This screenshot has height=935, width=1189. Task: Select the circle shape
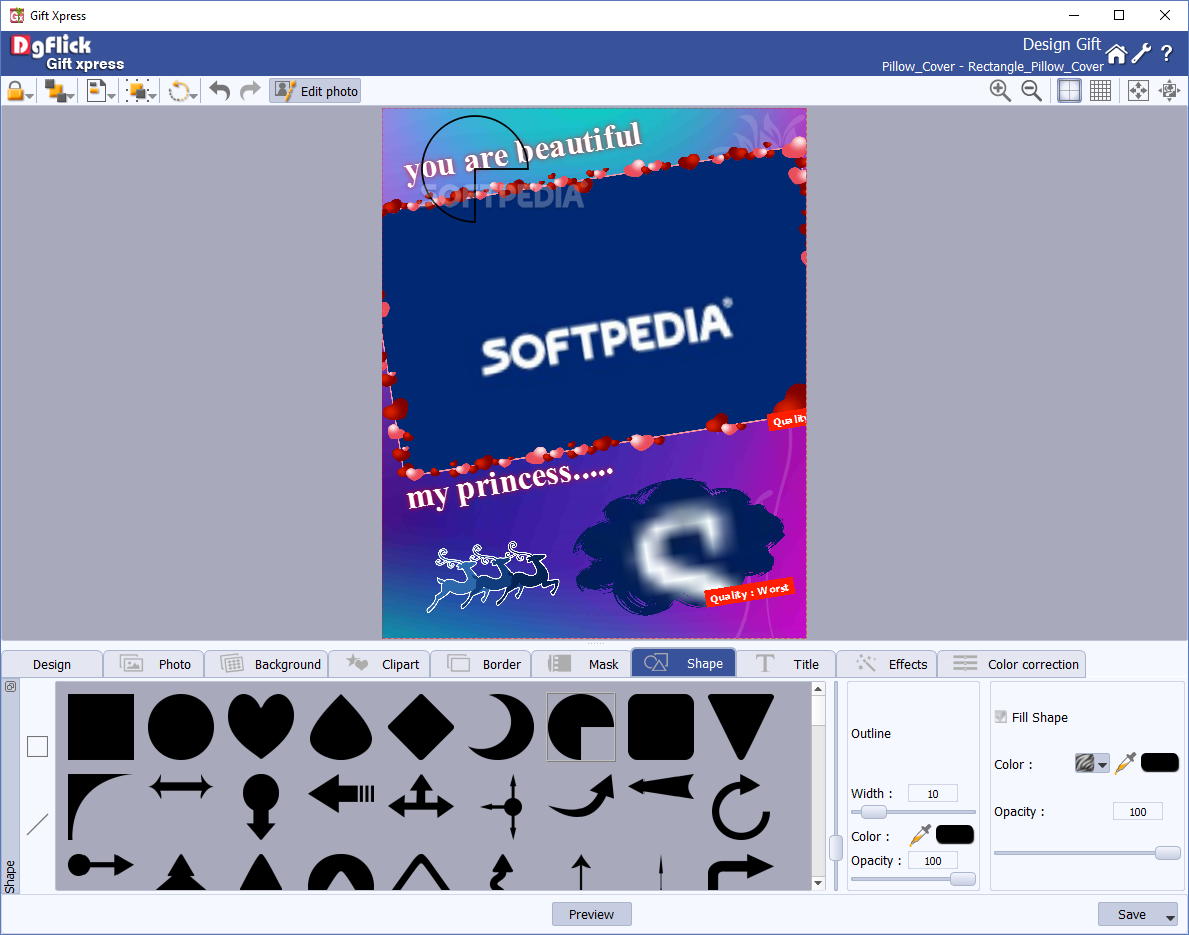point(180,726)
